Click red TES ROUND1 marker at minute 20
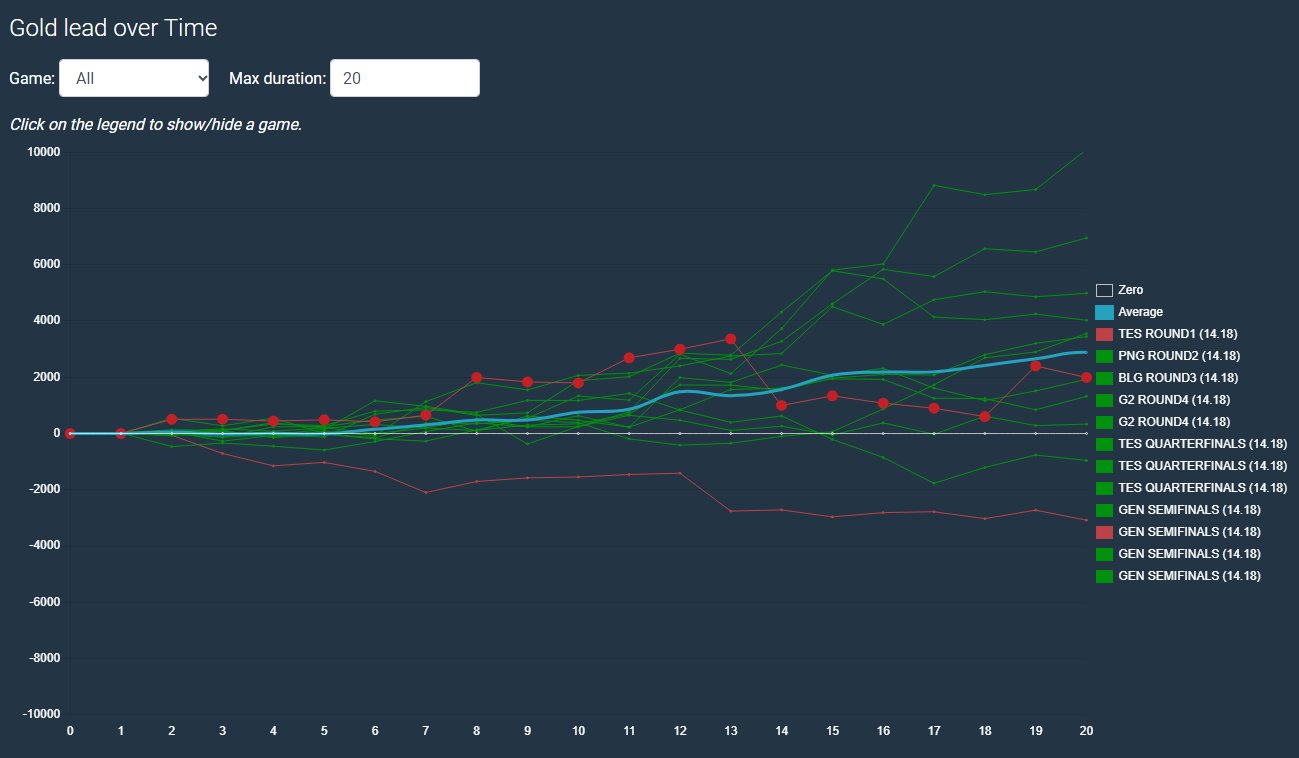 click(1086, 377)
